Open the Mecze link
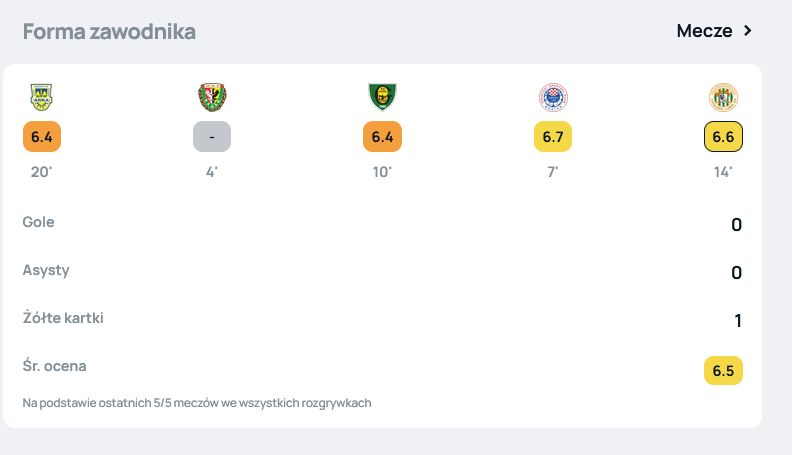 coord(705,31)
